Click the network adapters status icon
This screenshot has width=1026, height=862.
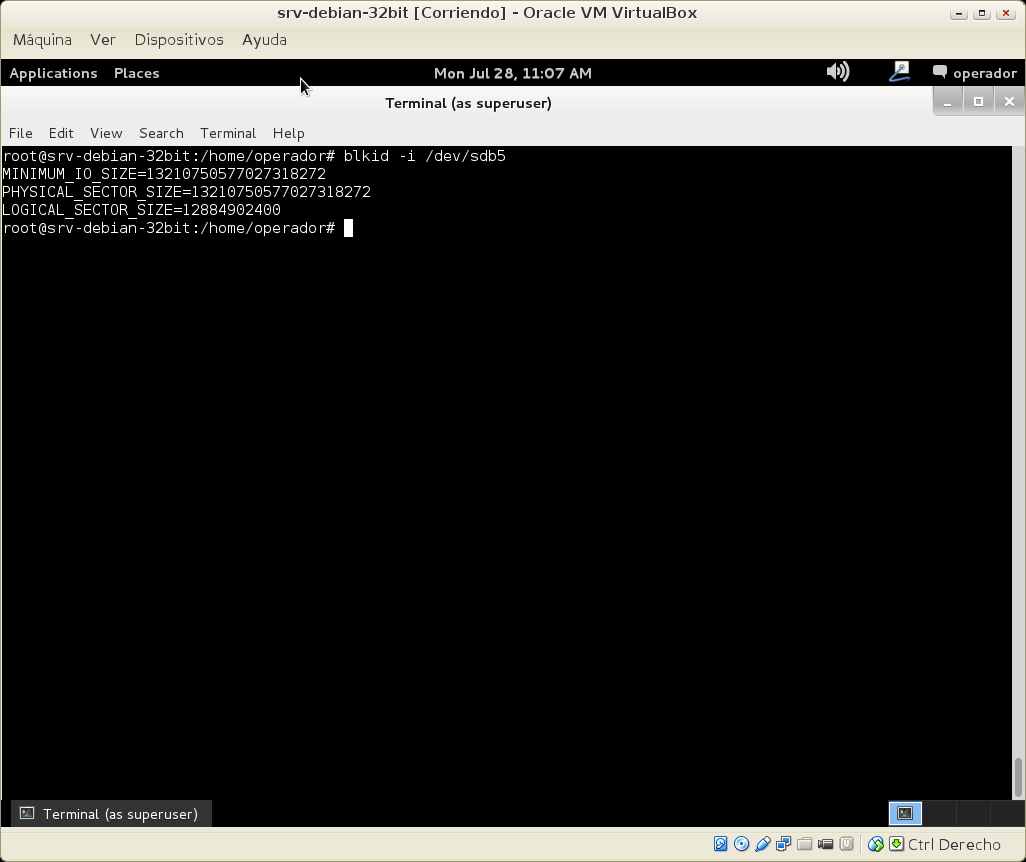point(783,844)
